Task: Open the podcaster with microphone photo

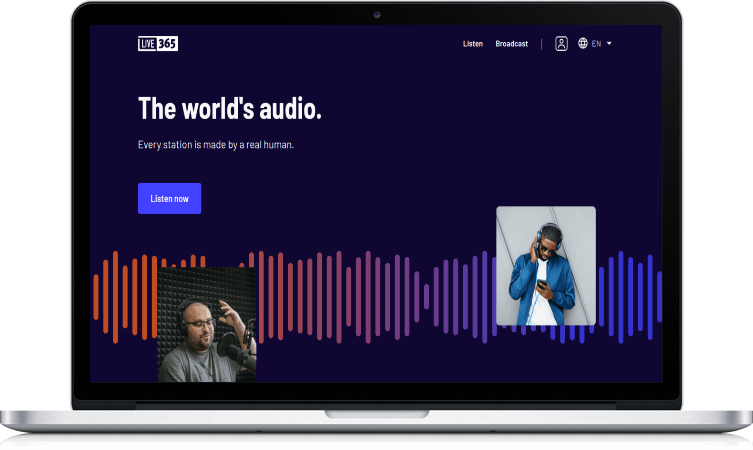Action: point(207,324)
